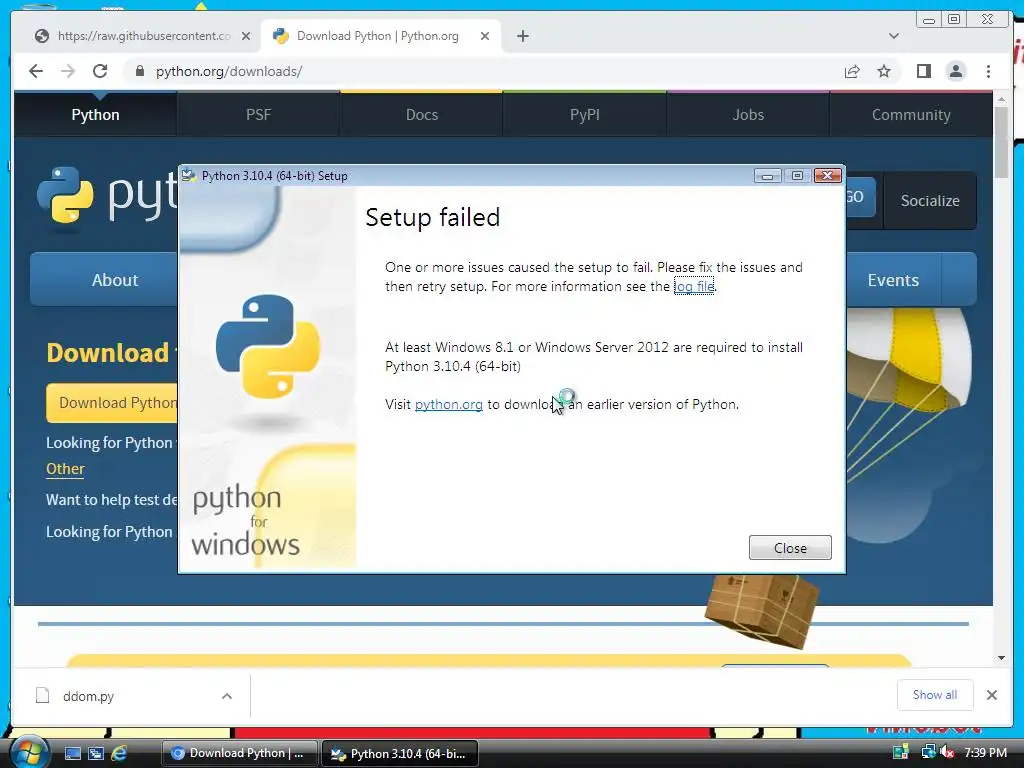Click the page vertical scrollbar thumb
This screenshot has width=1024, height=768.
click(x=1001, y=142)
